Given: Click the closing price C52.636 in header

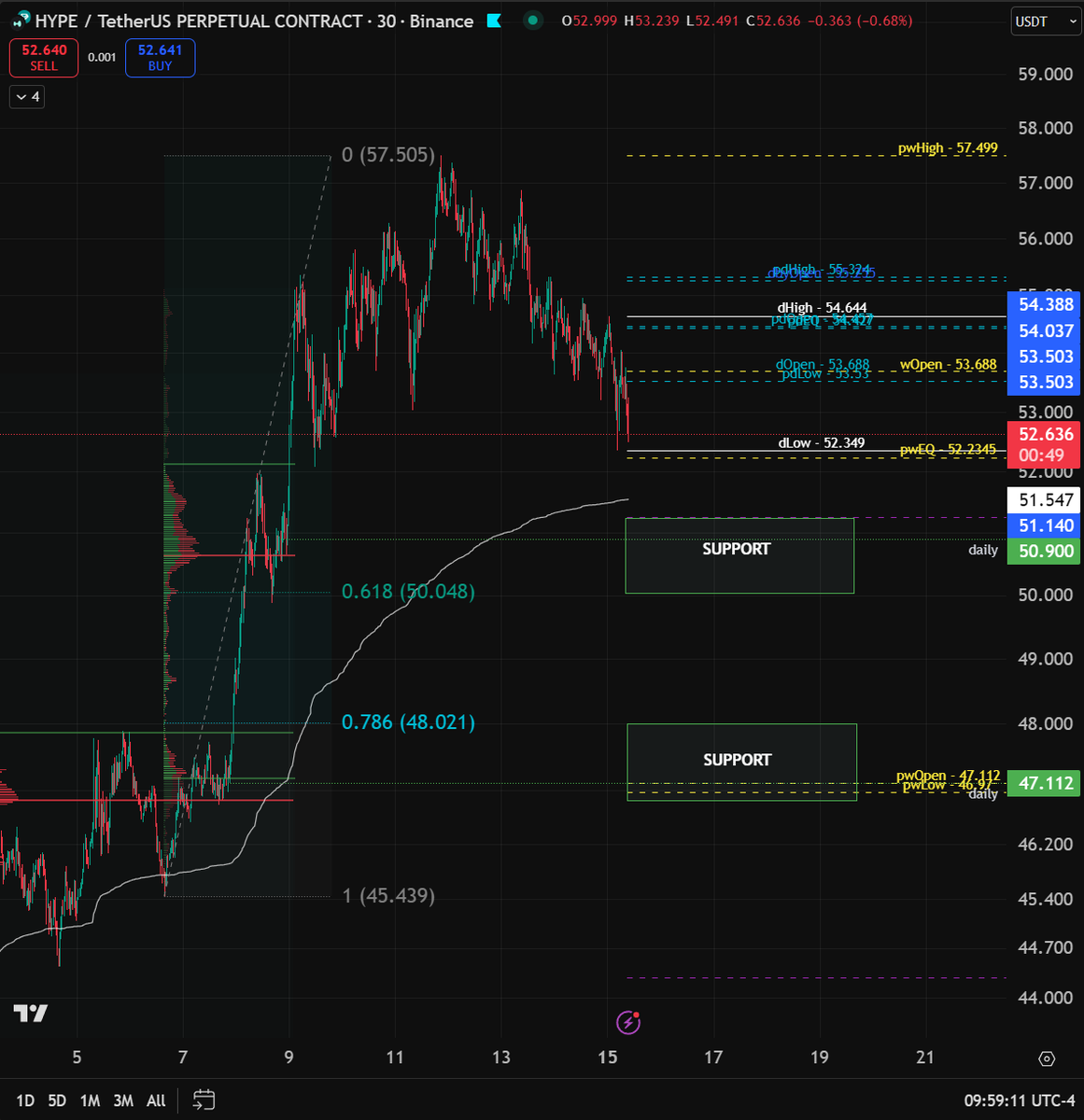Looking at the screenshot, I should [773, 21].
